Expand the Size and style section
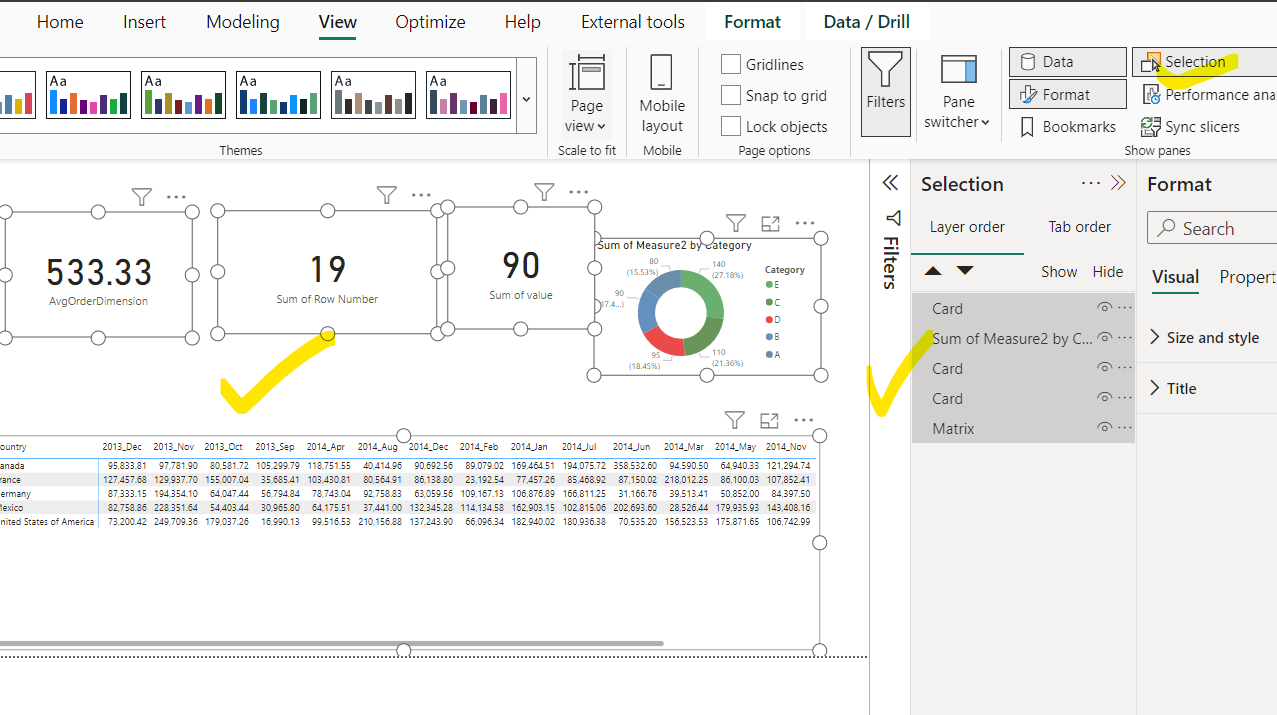This screenshot has height=715, width=1277. coord(1207,338)
